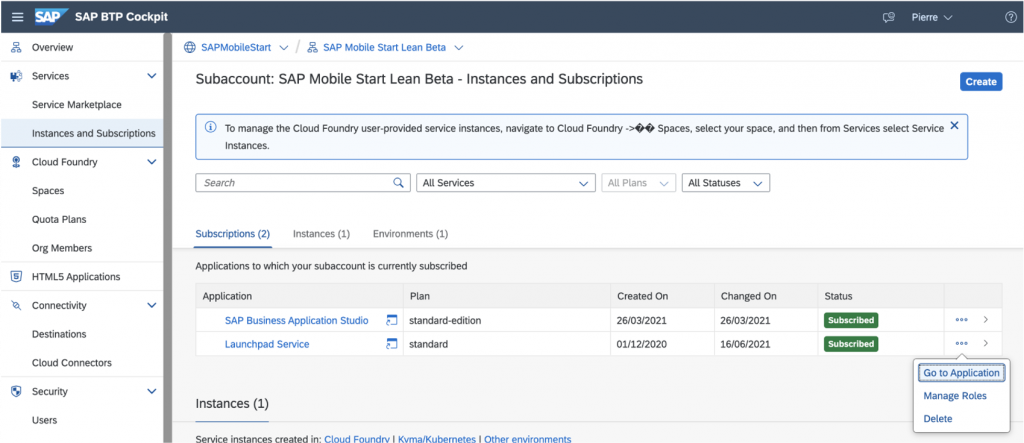Collapse the Security section

coord(152,391)
